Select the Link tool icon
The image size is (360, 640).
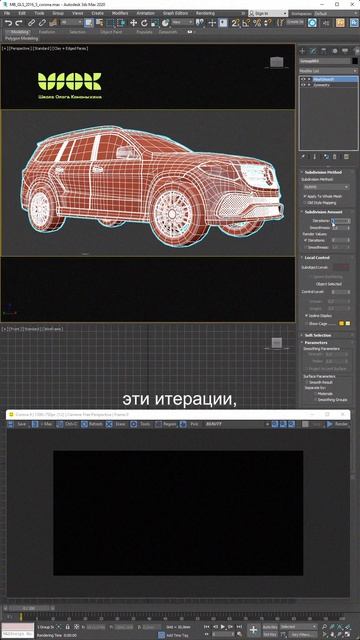click(x=31, y=23)
